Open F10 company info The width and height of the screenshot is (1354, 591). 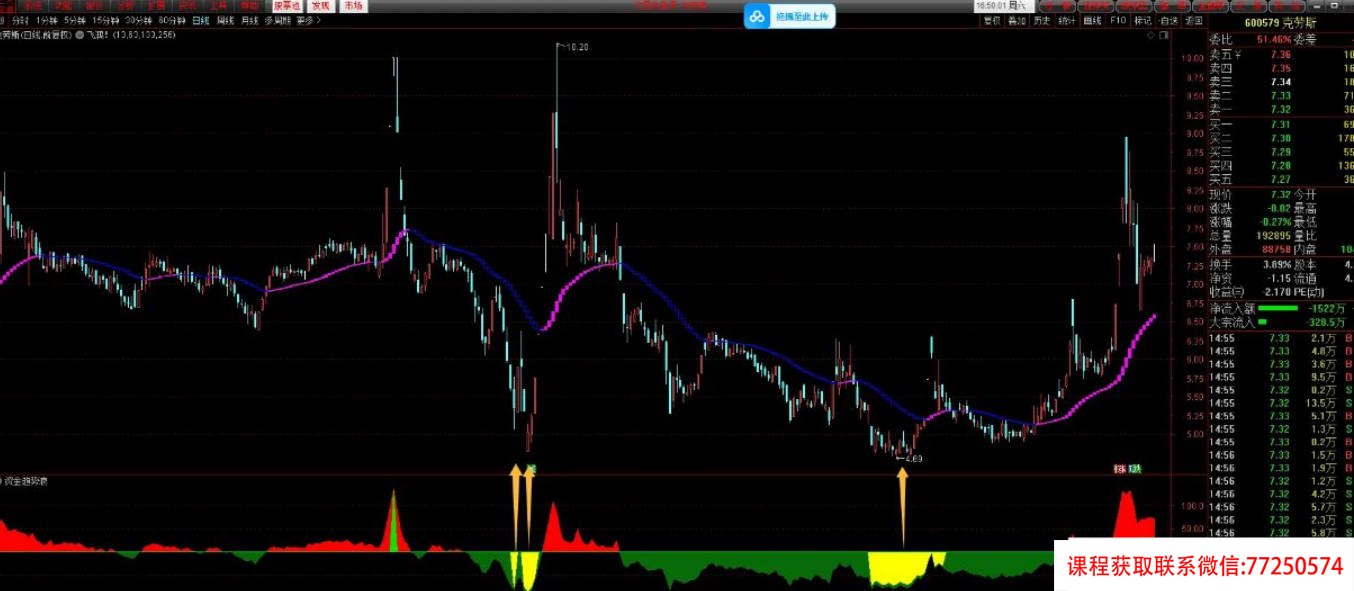(1118, 20)
